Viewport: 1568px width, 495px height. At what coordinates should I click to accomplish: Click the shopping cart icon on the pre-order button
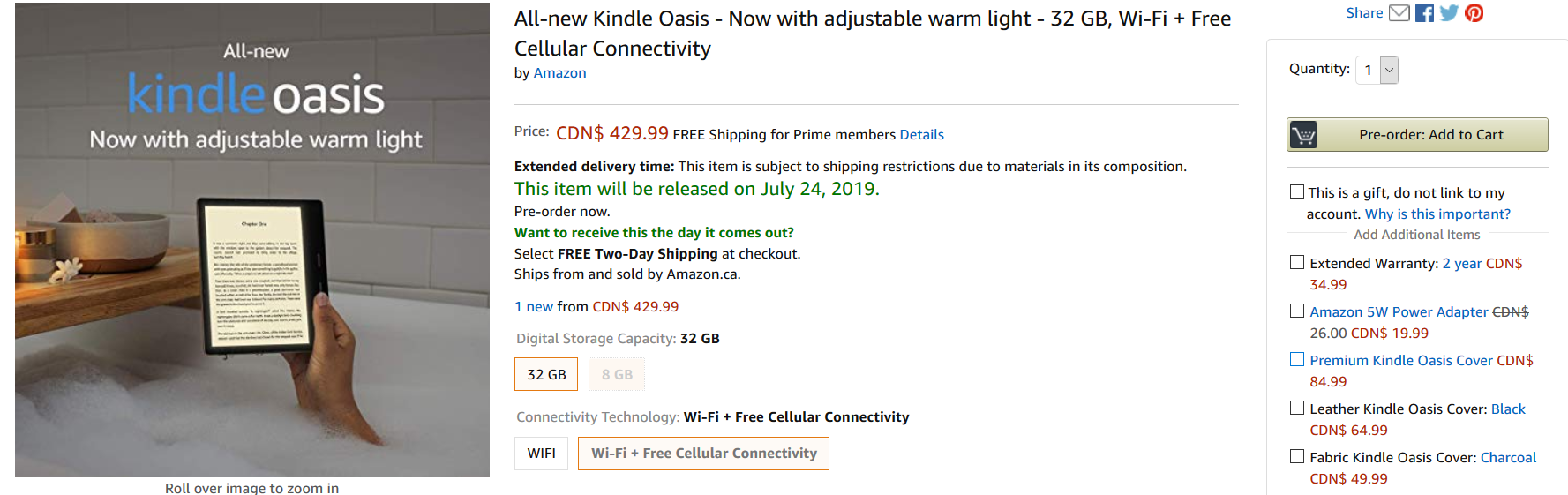point(1303,135)
